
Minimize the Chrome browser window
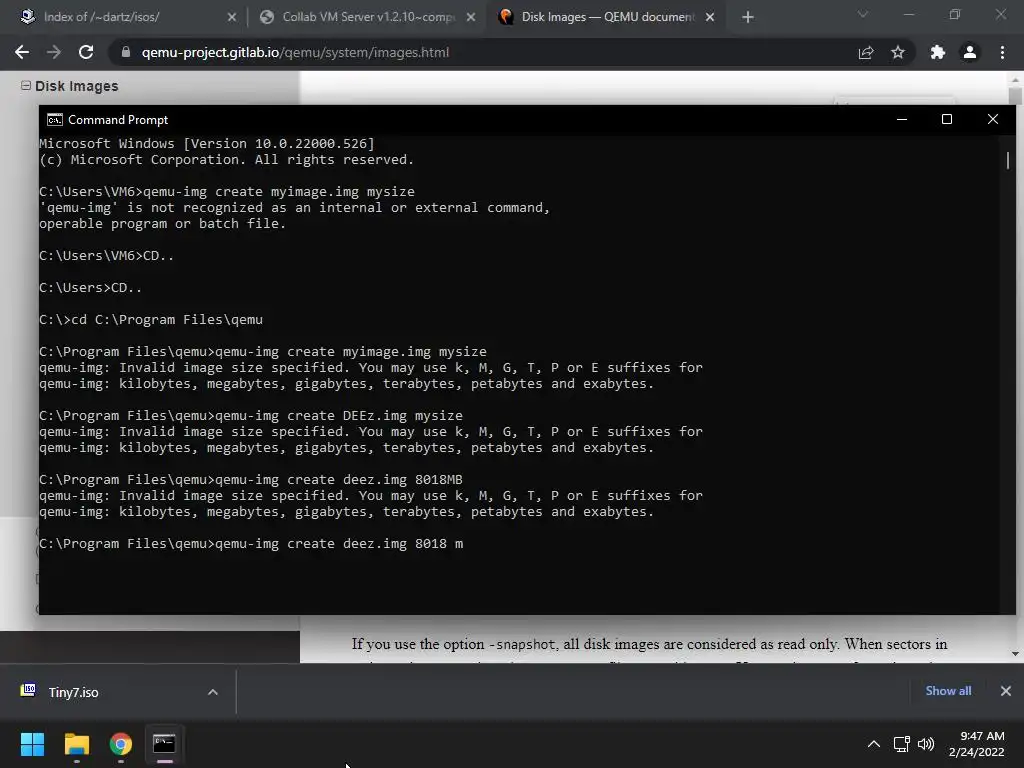[x=908, y=14]
